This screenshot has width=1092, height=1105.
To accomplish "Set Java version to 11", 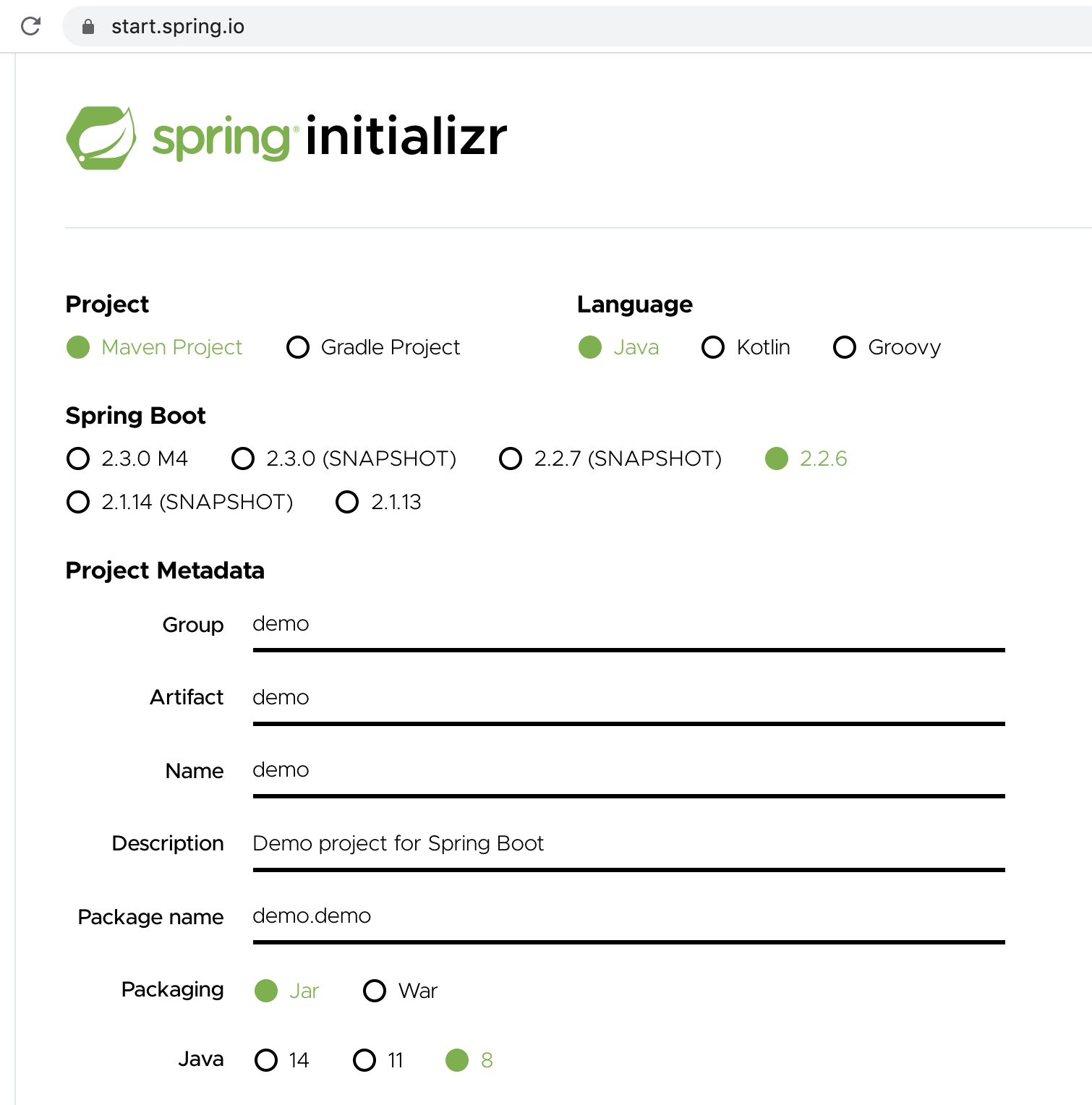I will tap(378, 1060).
